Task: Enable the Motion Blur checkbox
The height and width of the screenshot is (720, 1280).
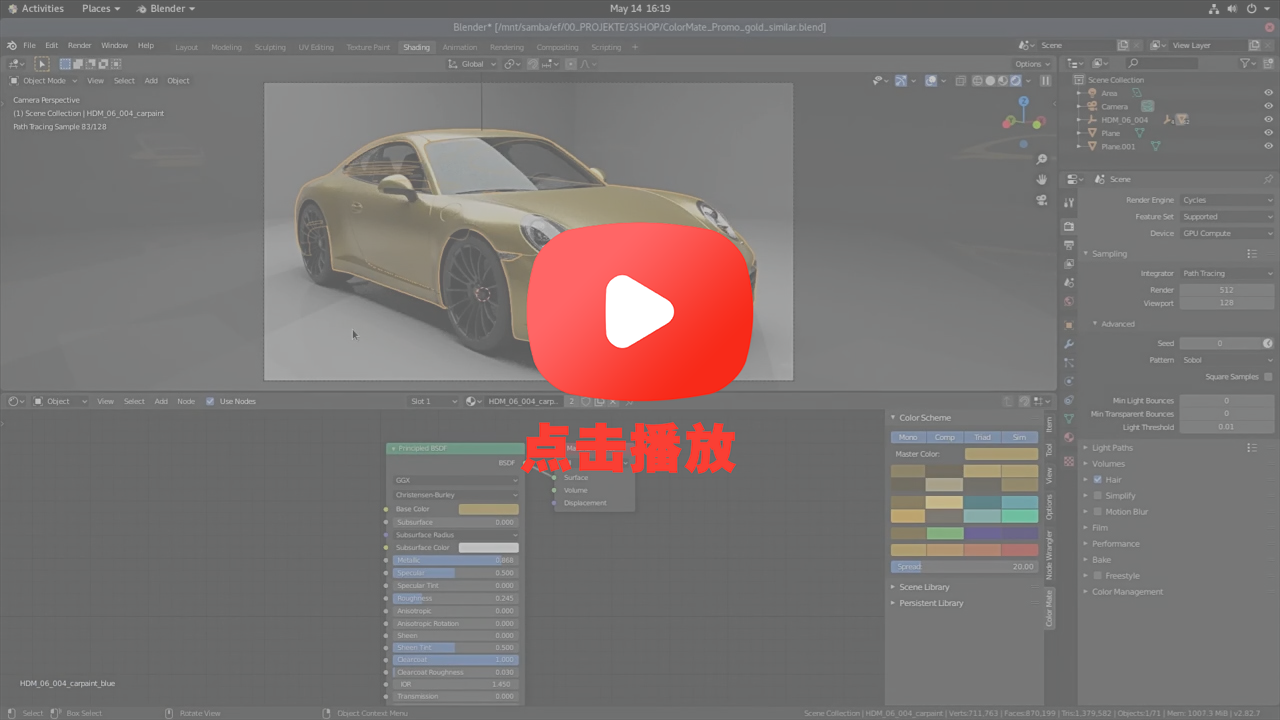Action: pos(1098,512)
